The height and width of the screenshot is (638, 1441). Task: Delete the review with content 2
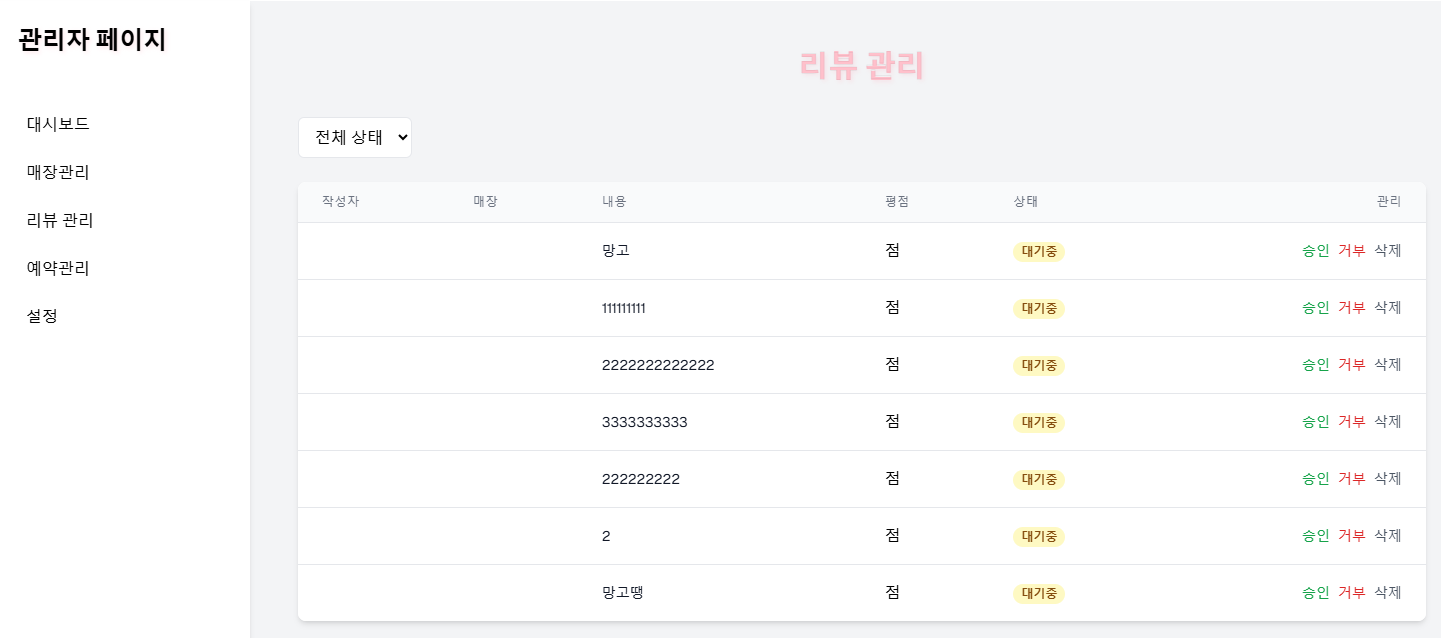click(x=1387, y=535)
